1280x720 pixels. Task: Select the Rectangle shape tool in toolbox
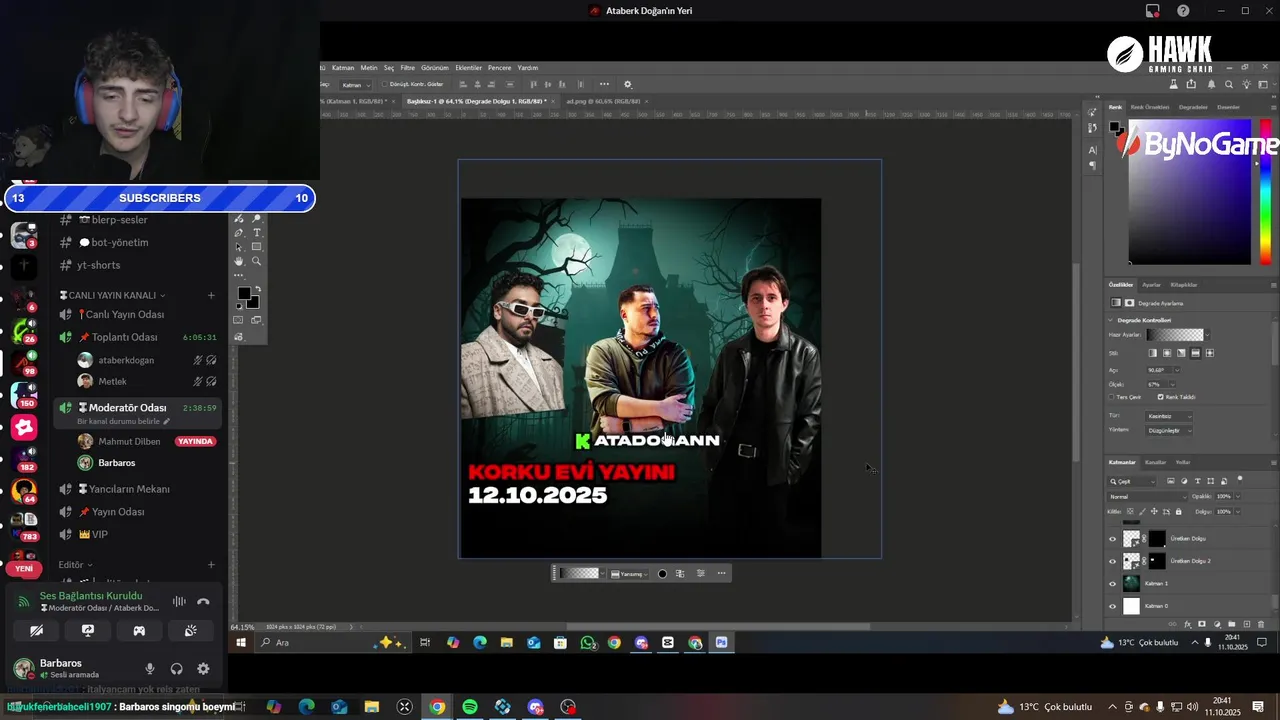point(256,247)
